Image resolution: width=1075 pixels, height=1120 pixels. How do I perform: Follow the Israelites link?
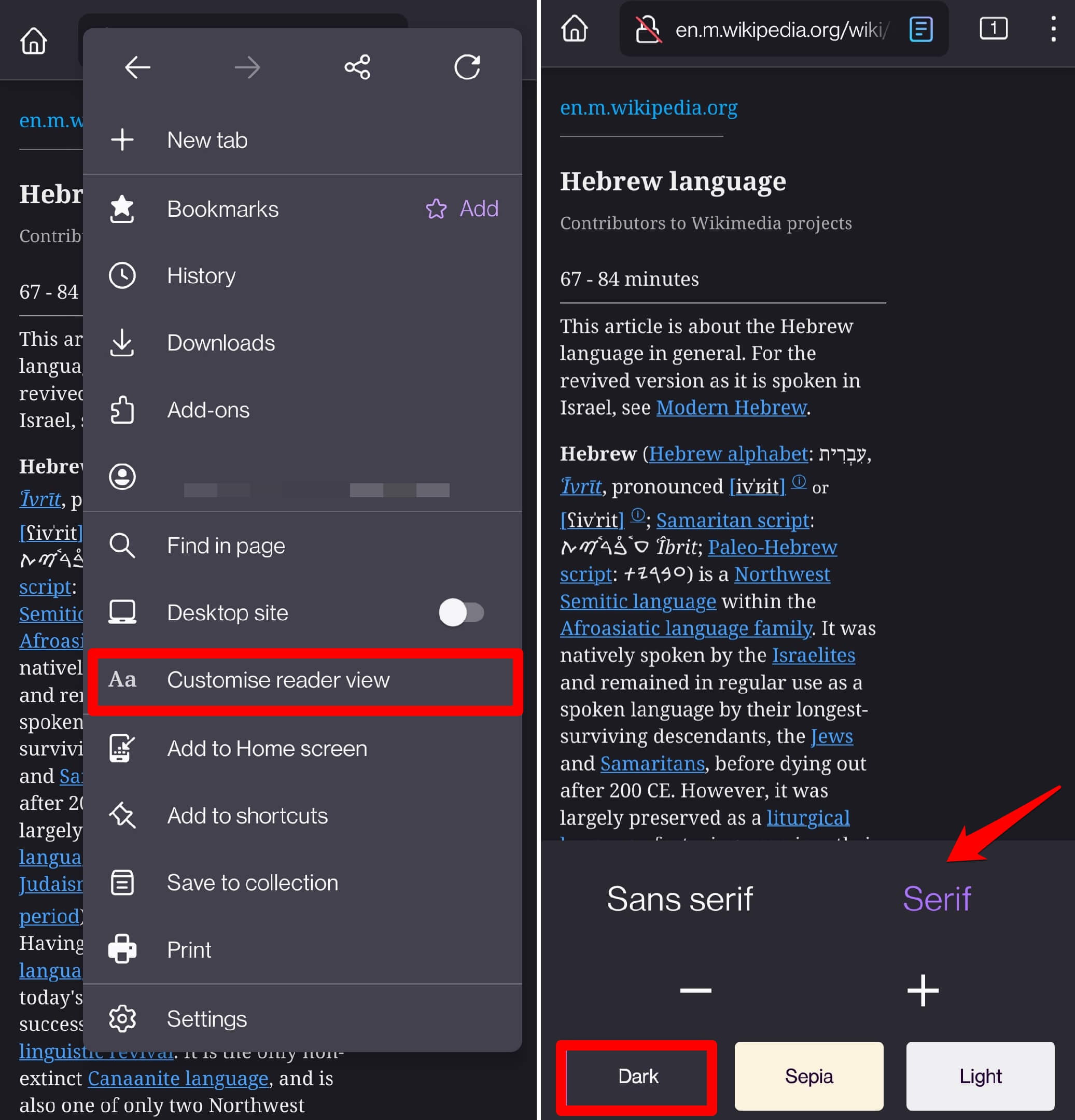813,655
